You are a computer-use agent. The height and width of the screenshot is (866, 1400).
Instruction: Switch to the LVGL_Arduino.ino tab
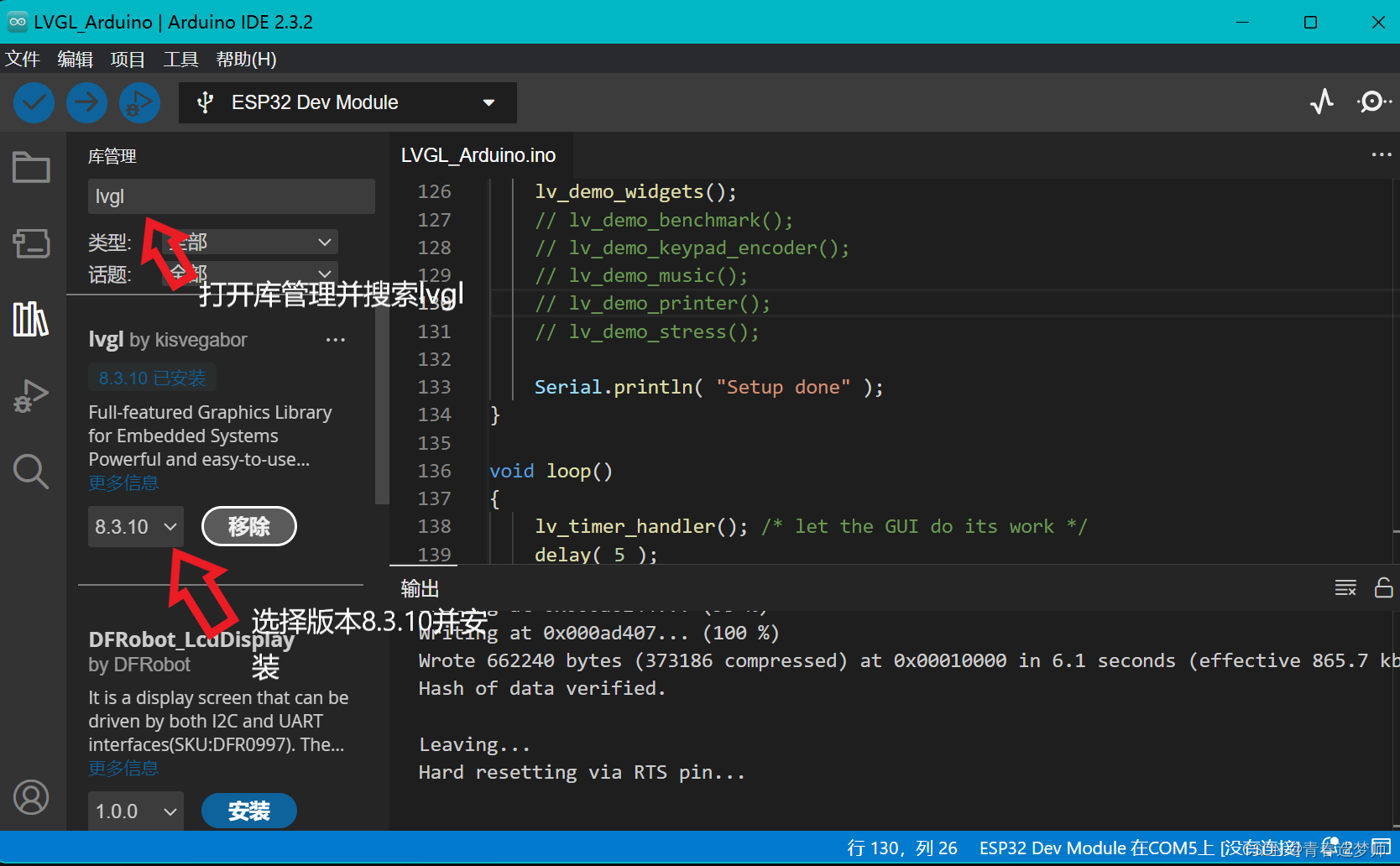[x=478, y=154]
